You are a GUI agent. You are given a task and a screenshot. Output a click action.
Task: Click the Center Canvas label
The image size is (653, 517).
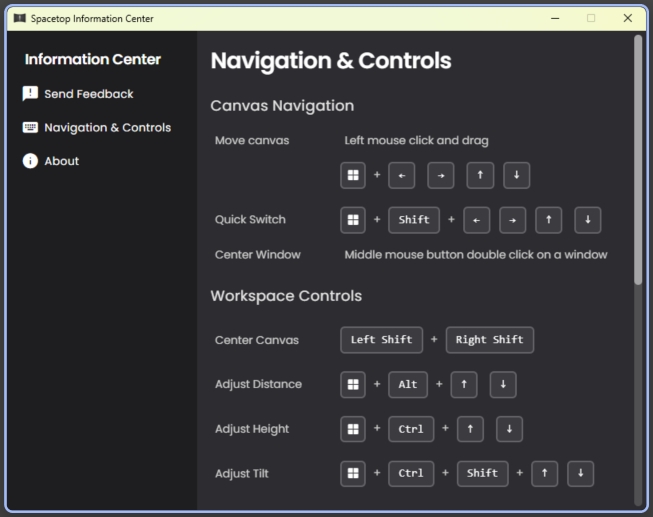pyautogui.click(x=257, y=340)
